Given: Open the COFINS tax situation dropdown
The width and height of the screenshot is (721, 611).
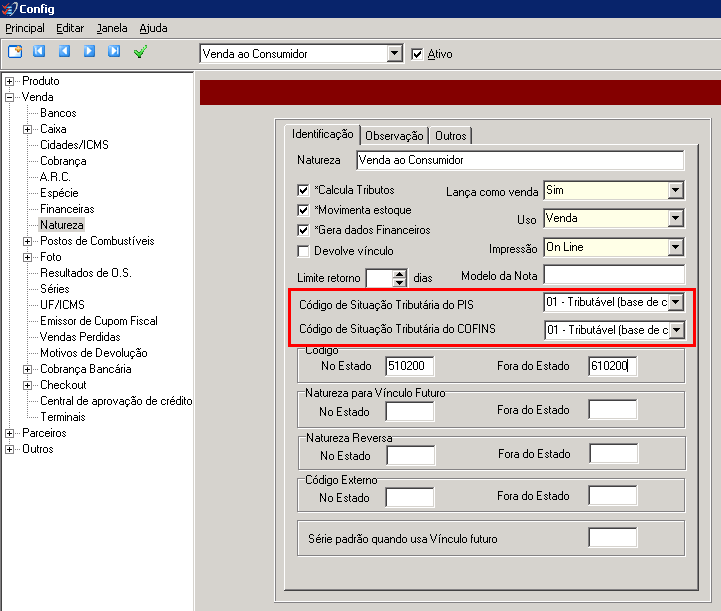Looking at the screenshot, I should (x=676, y=330).
